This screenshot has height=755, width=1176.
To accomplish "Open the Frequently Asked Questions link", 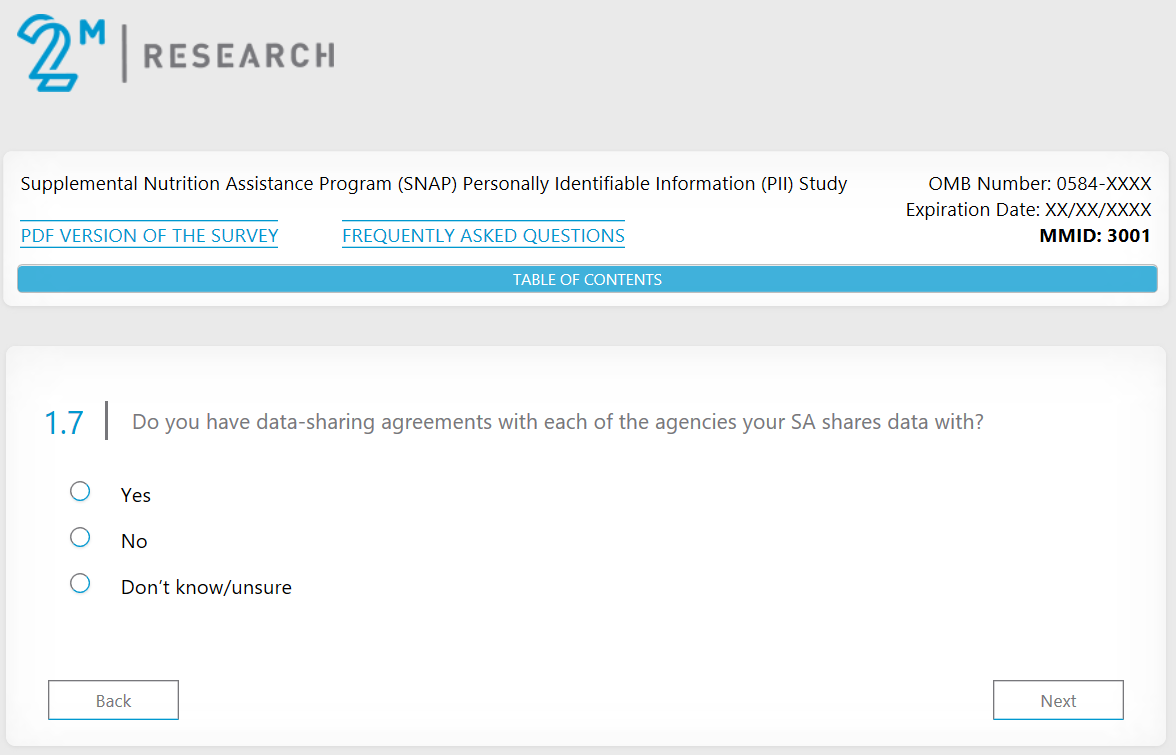I will coord(483,236).
